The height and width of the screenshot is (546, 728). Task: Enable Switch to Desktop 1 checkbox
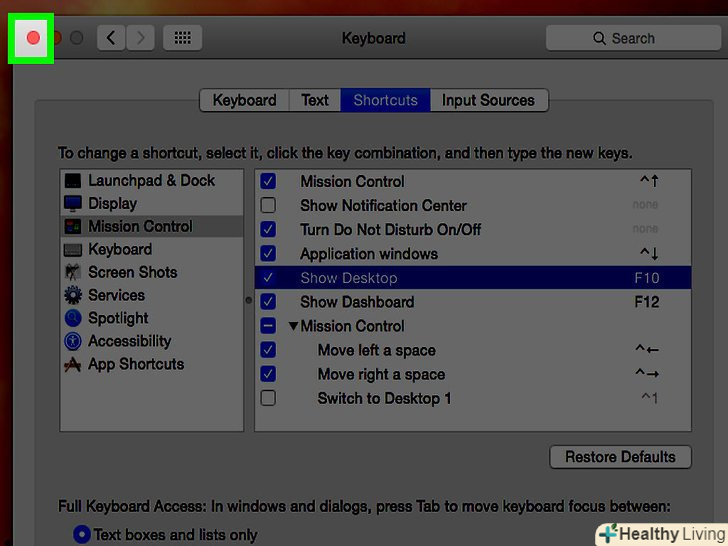point(268,399)
